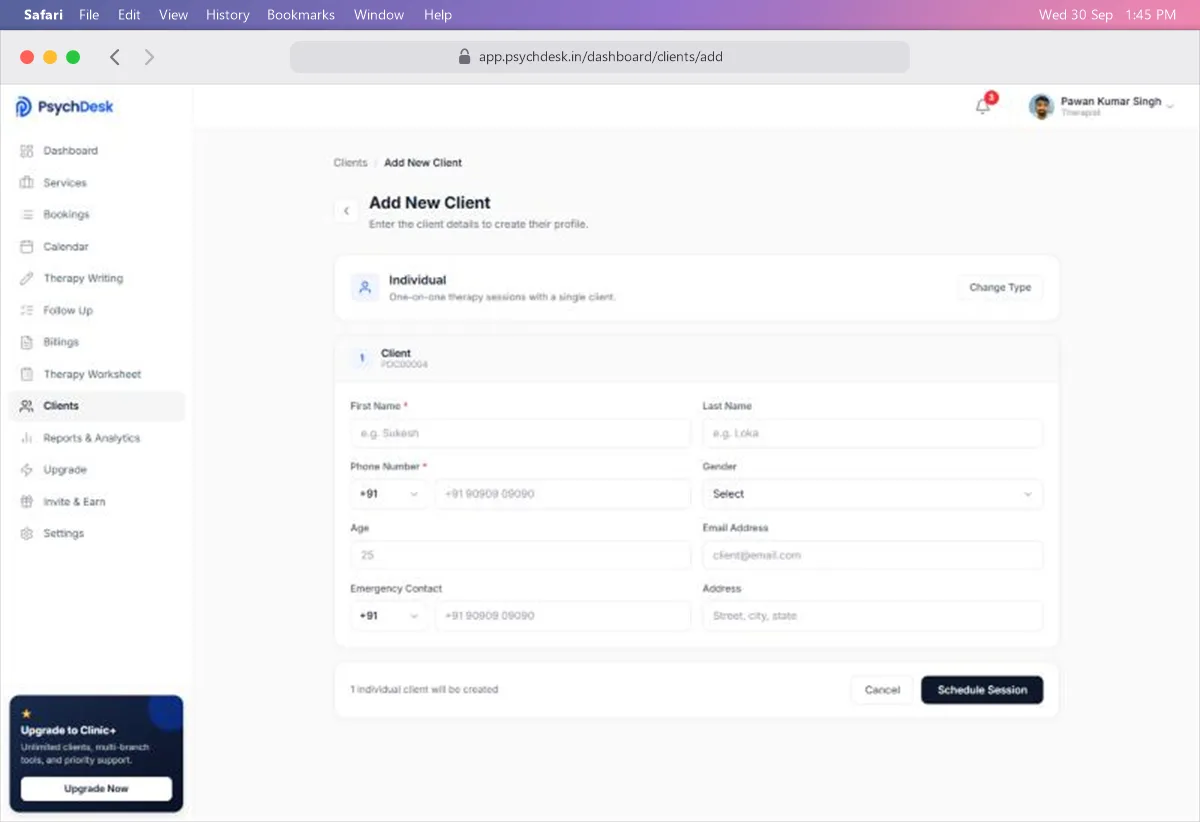
Task: Expand the user profile dropdown chevron
Action: (1170, 106)
